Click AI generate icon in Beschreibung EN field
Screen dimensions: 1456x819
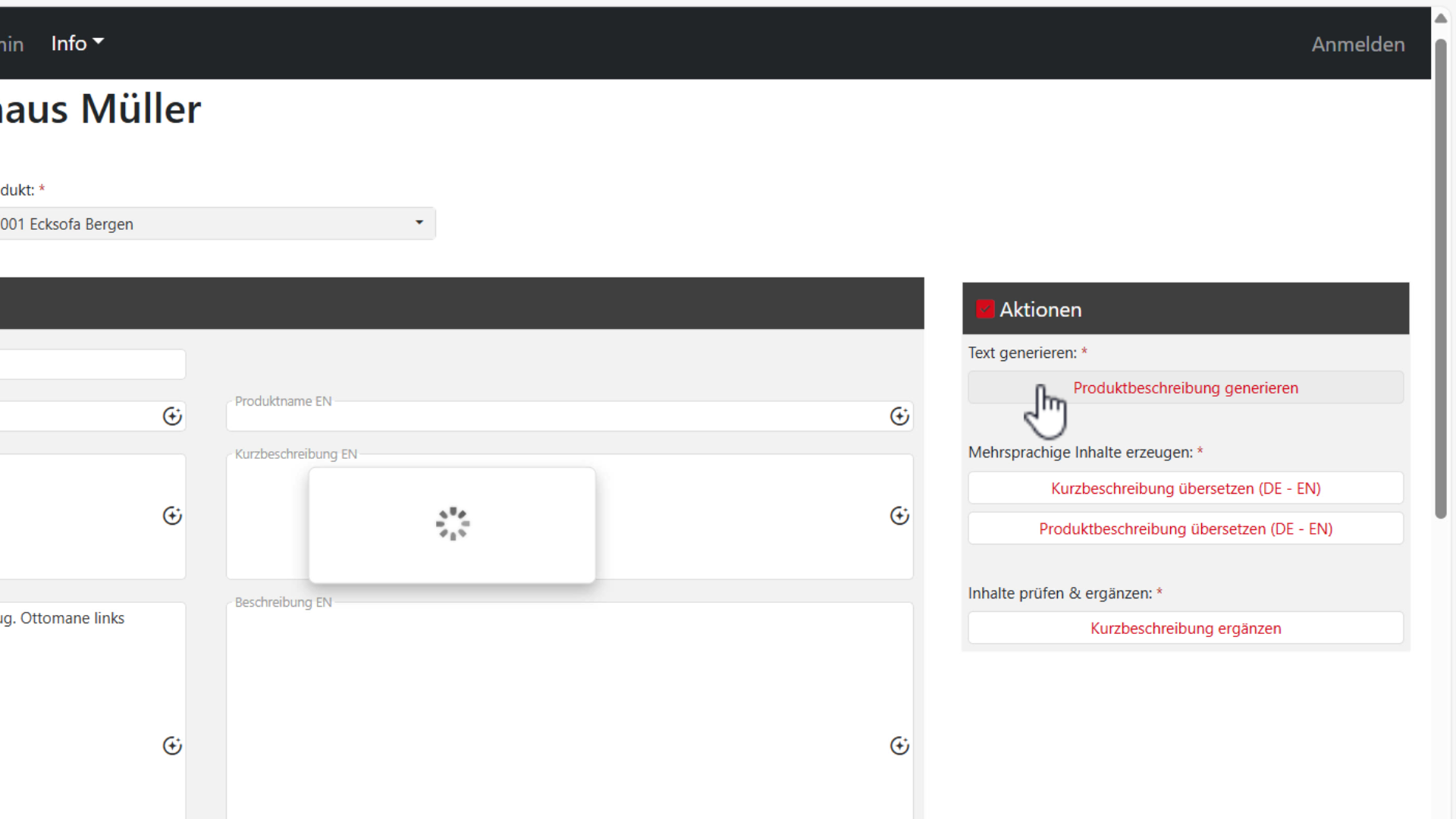pos(899,745)
